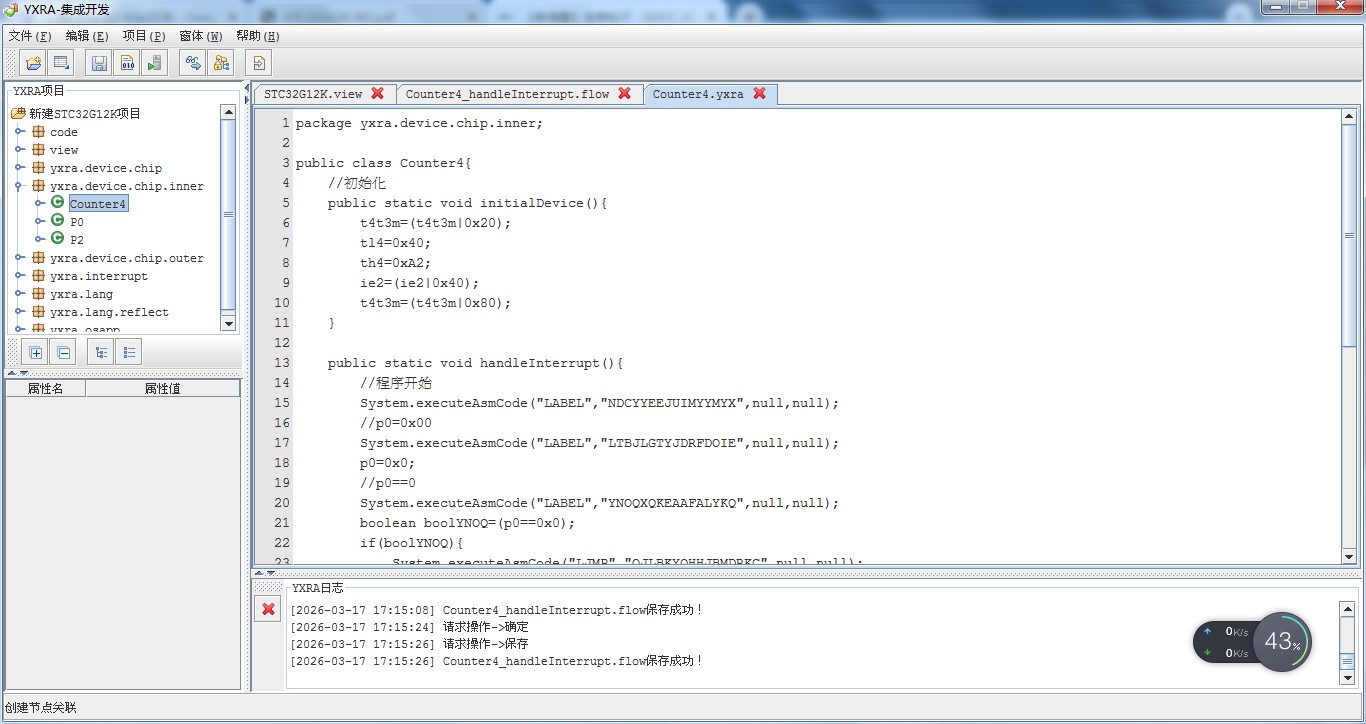Click line number 5 in the editor gutter
Screen dimensions: 1366x724
pyautogui.click(x=286, y=203)
